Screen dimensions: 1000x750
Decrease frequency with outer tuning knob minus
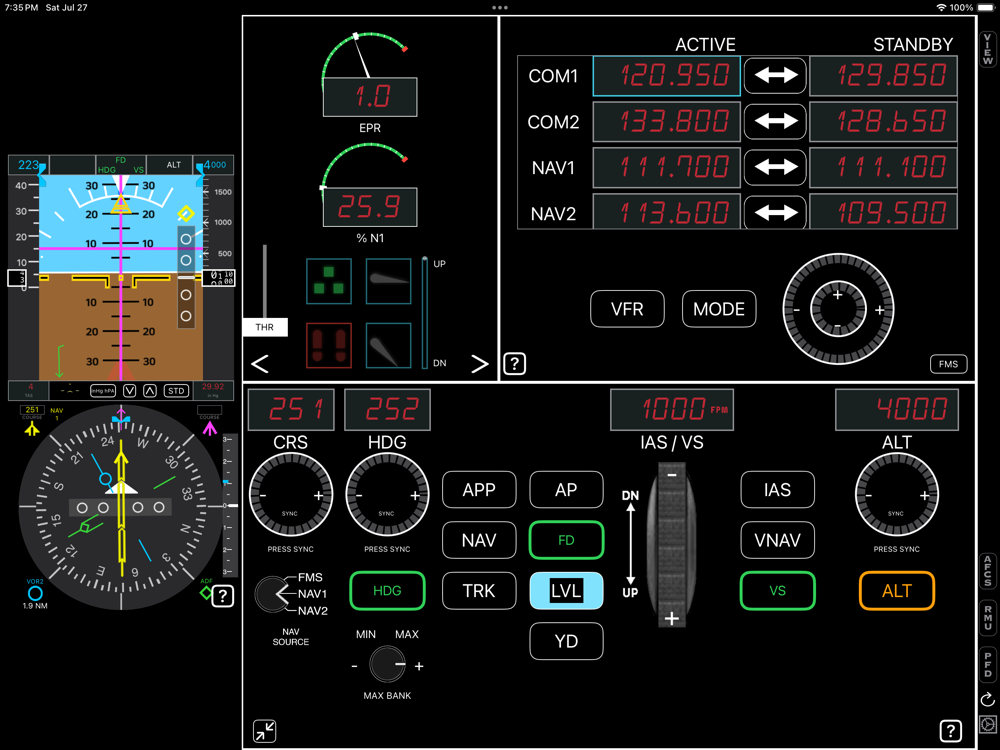796,311
